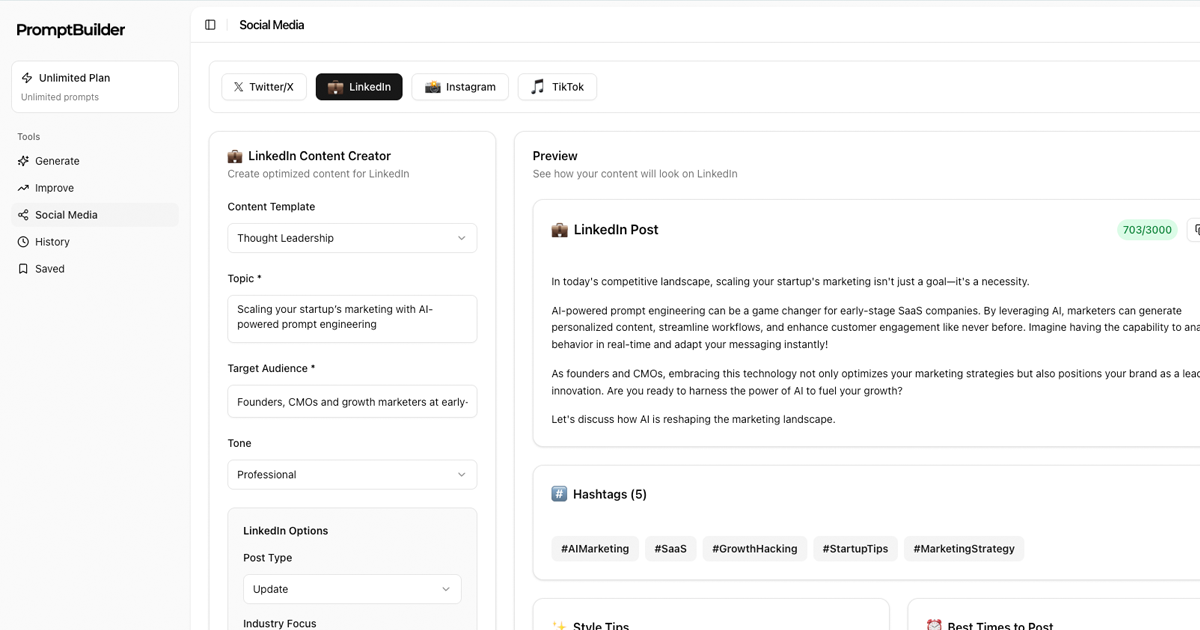This screenshot has width=1200, height=630.
Task: Copy the LinkedIn post using the copy icon
Action: (x=1196, y=229)
